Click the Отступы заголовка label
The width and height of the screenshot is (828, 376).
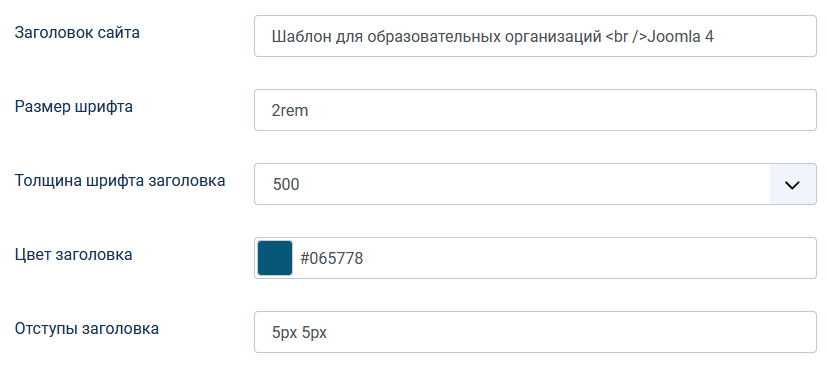tap(87, 328)
